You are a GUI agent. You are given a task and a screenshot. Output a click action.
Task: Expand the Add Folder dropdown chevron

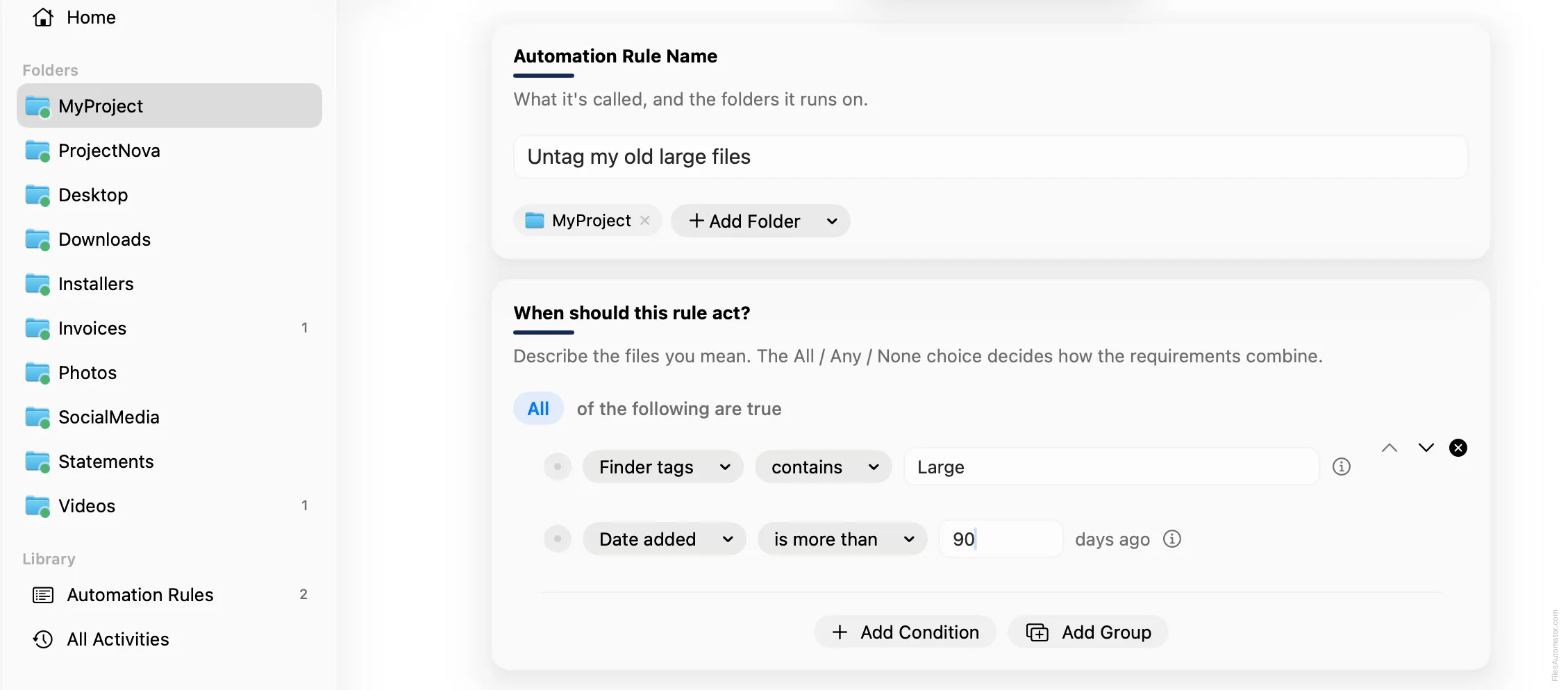click(x=832, y=221)
